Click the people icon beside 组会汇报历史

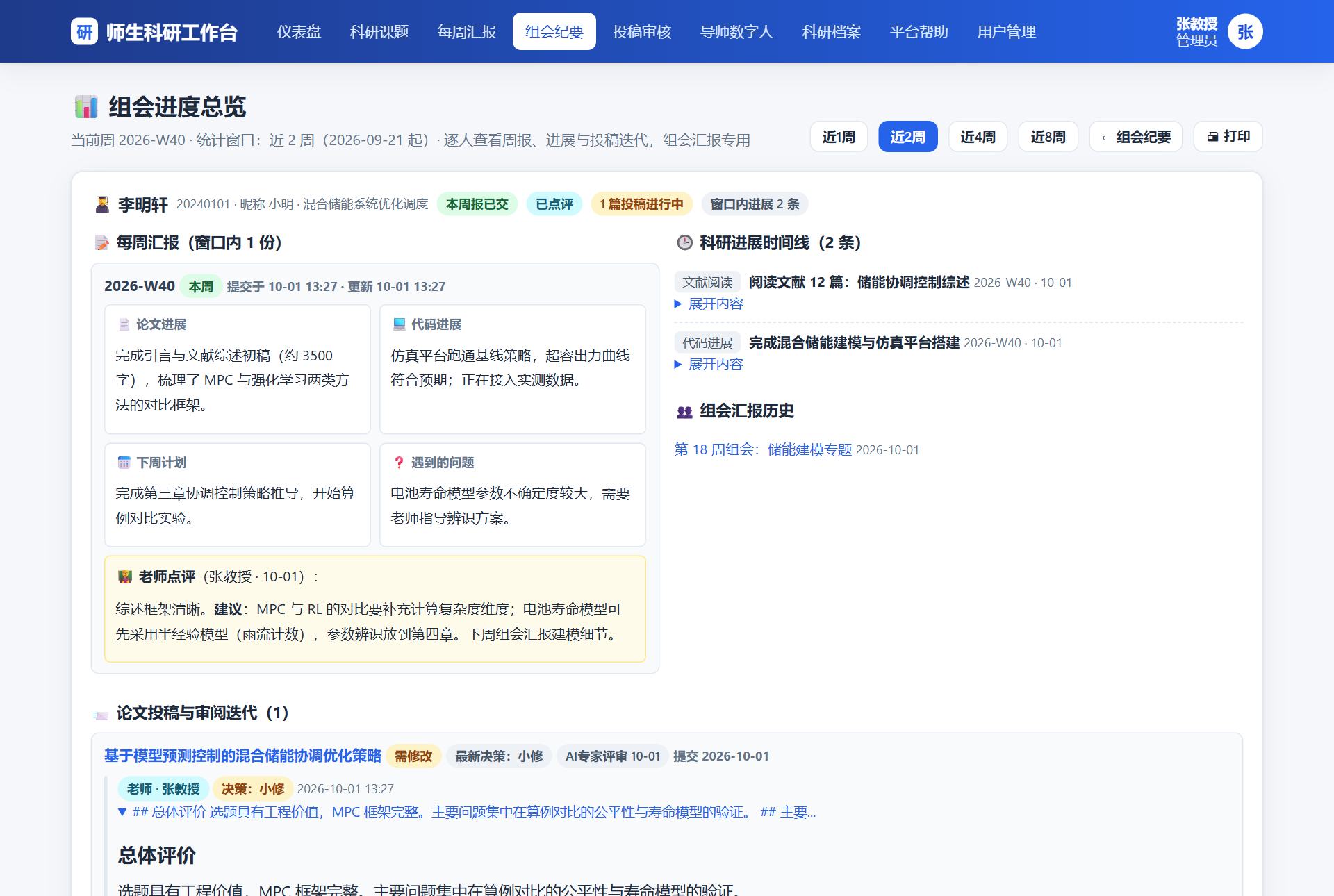pos(684,411)
